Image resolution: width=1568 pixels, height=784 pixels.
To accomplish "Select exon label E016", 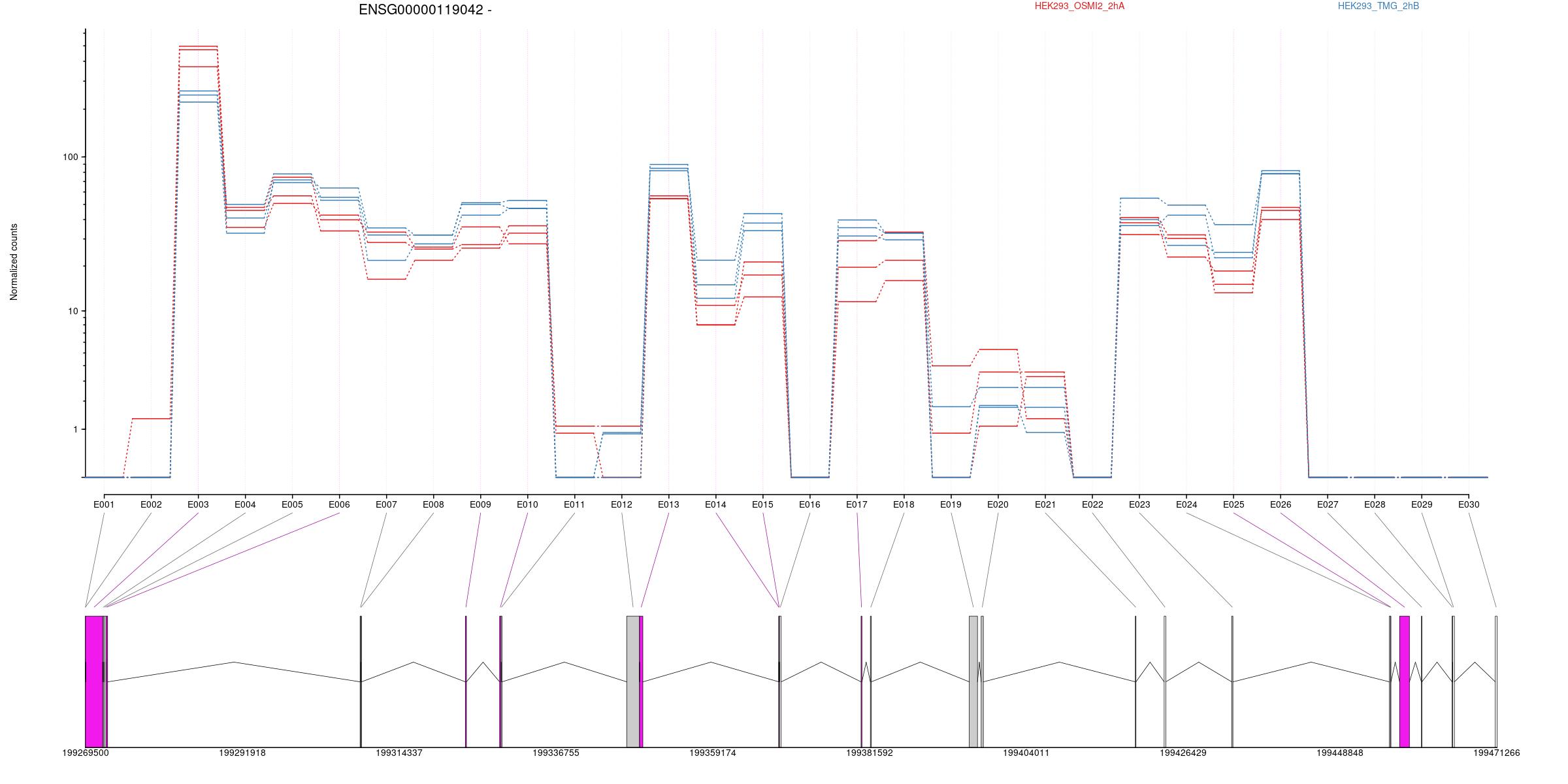I will 809,504.
